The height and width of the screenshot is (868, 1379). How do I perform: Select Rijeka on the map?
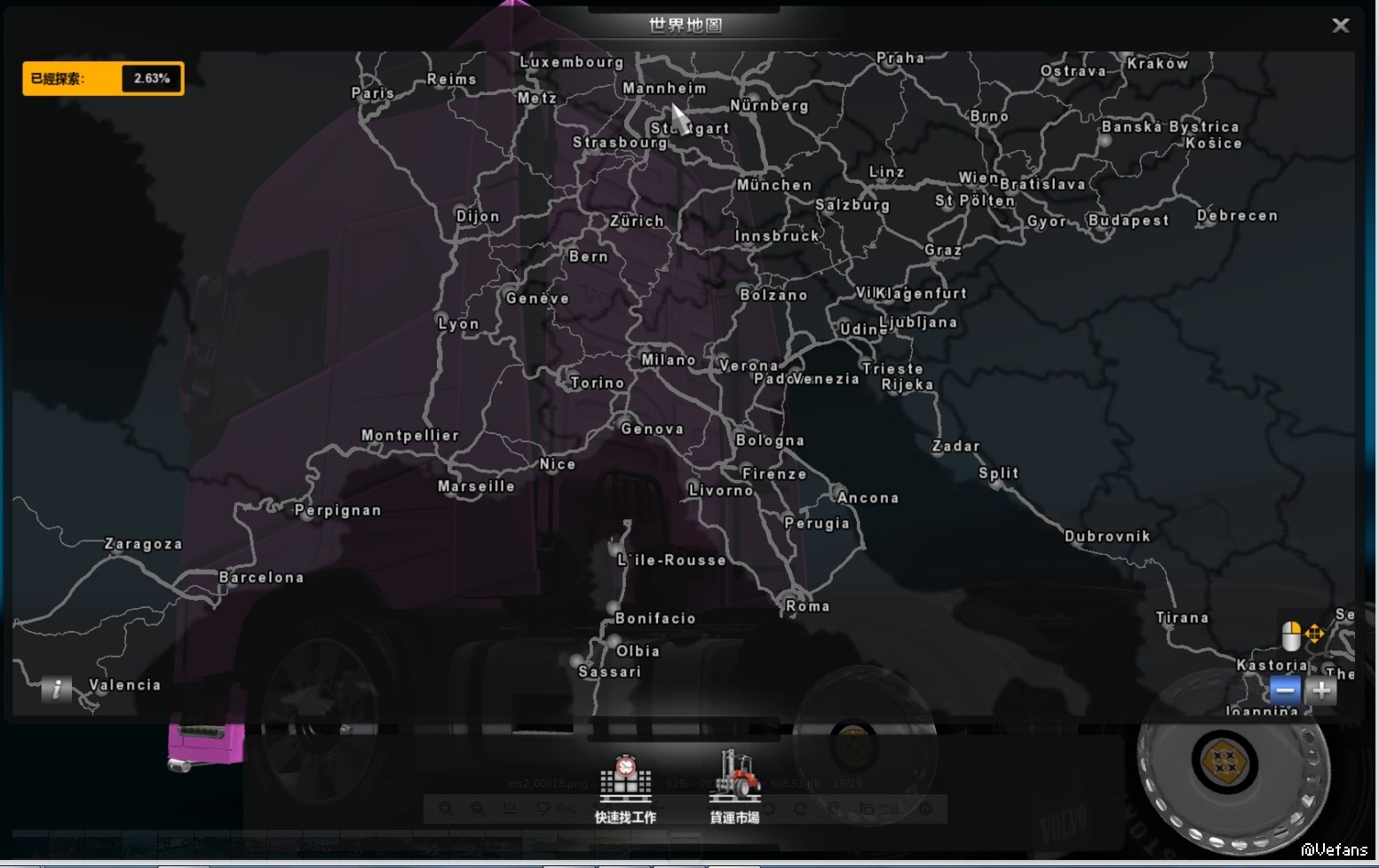(907, 385)
